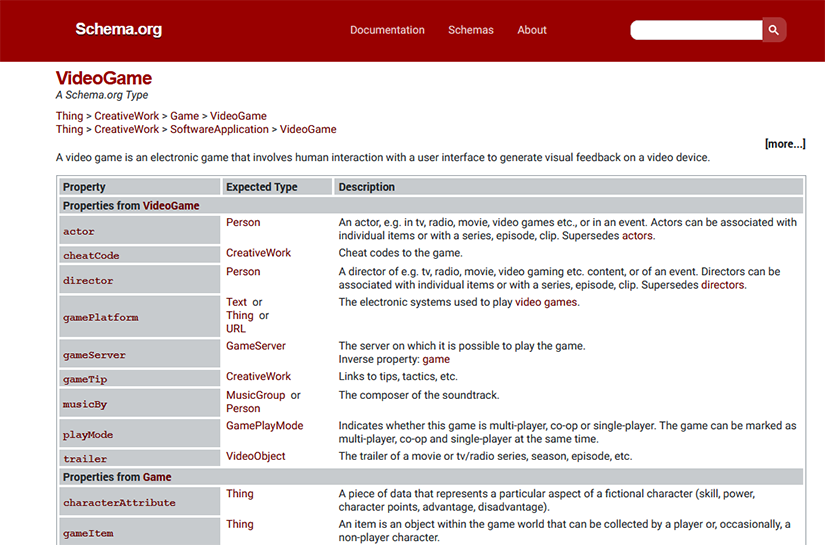The height and width of the screenshot is (545, 825).
Task: Open the actor property link
Action: (79, 232)
